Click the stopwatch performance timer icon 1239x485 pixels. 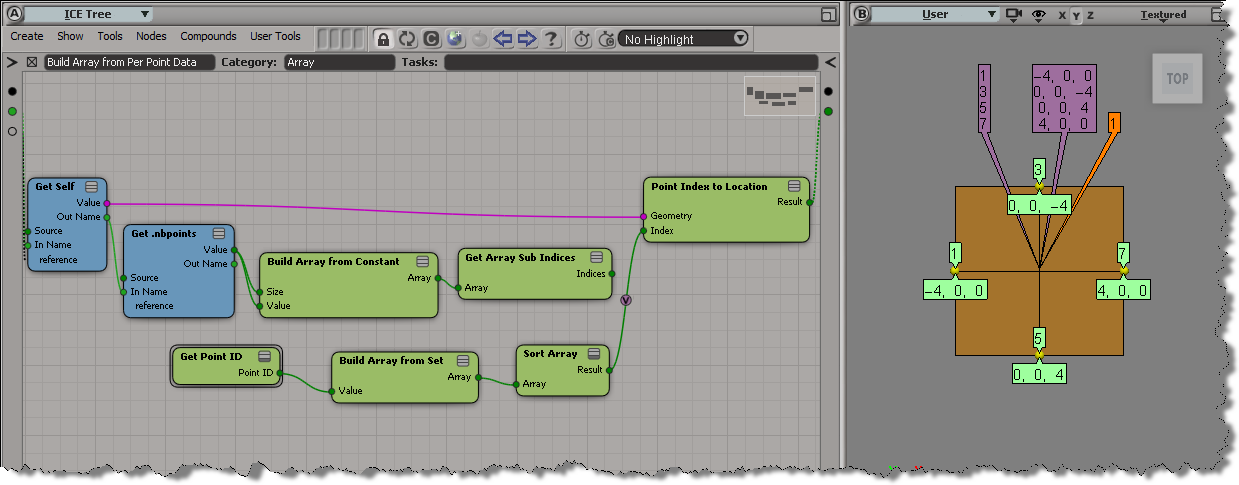582,39
